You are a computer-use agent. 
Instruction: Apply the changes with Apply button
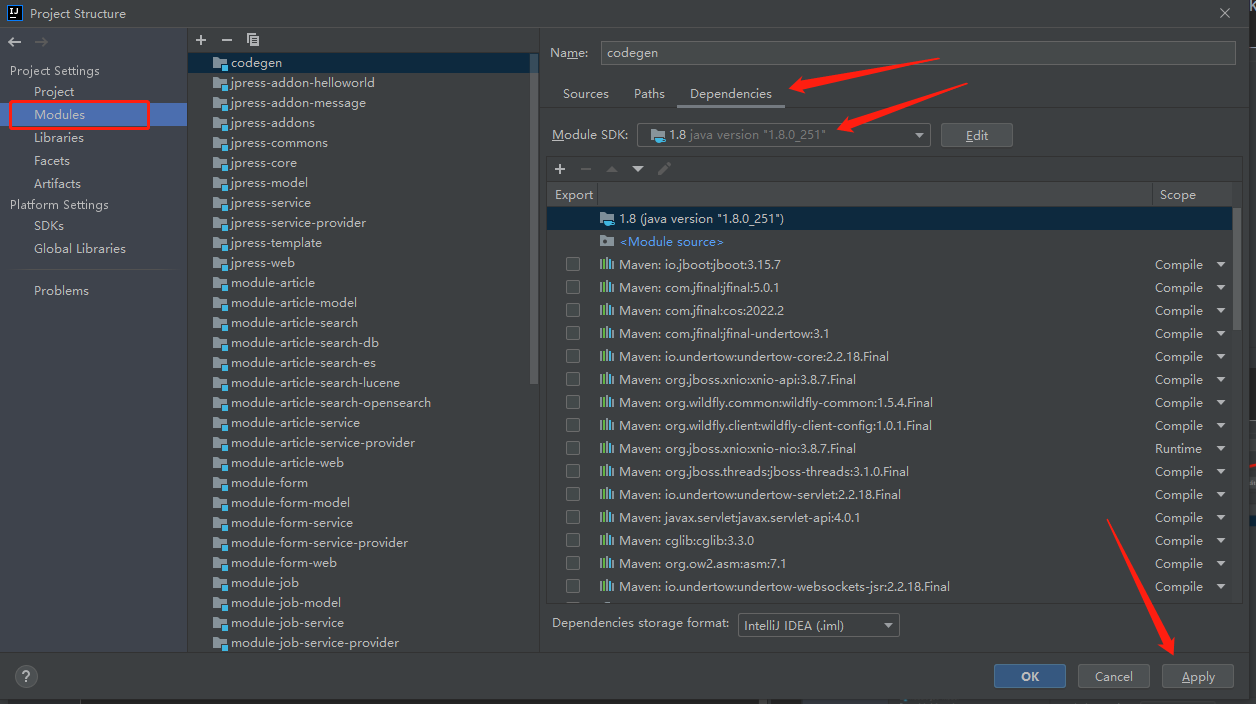coord(1198,676)
